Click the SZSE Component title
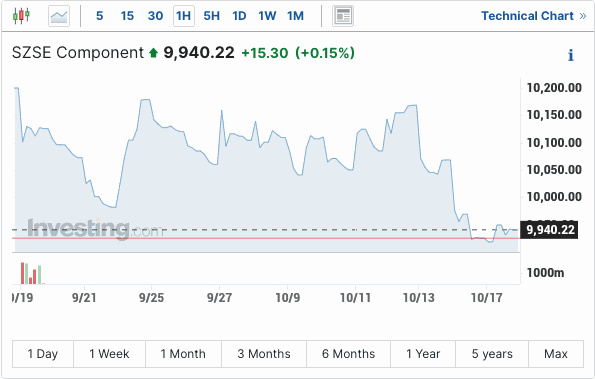Viewport: 595px width, 379px height. tap(78, 53)
